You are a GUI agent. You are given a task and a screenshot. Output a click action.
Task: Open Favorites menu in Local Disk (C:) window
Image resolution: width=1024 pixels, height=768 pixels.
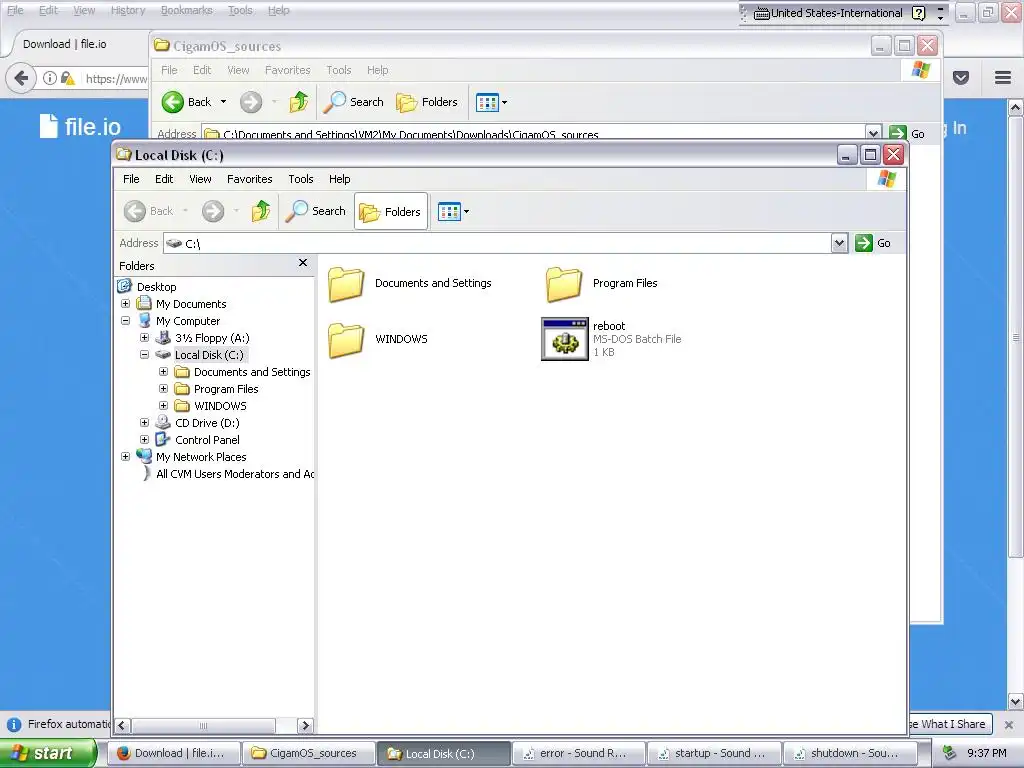(x=249, y=179)
